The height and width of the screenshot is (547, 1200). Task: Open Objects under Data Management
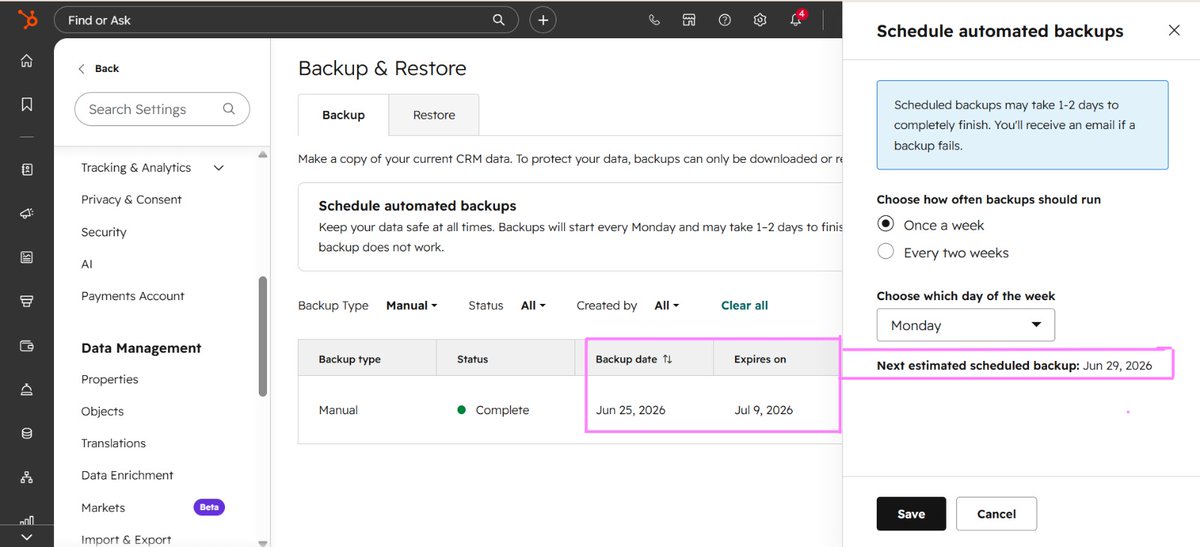point(103,411)
